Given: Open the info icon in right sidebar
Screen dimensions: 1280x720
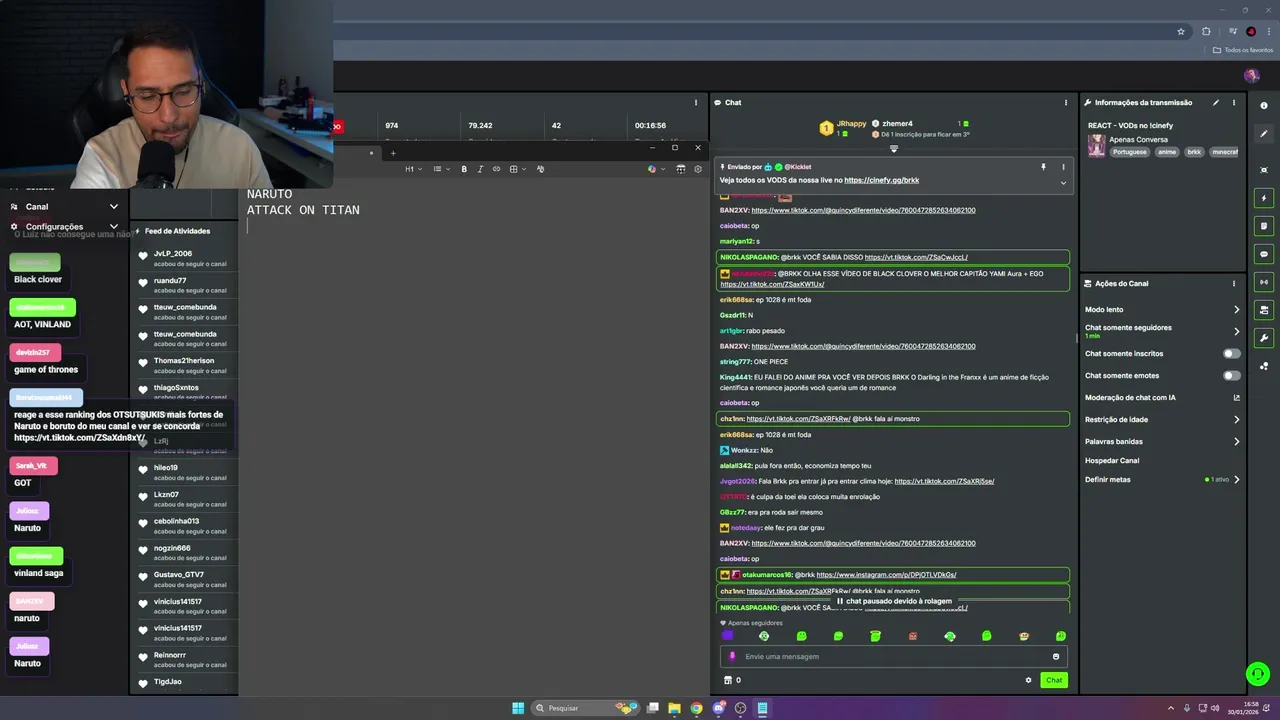Looking at the screenshot, I should (1264, 105).
